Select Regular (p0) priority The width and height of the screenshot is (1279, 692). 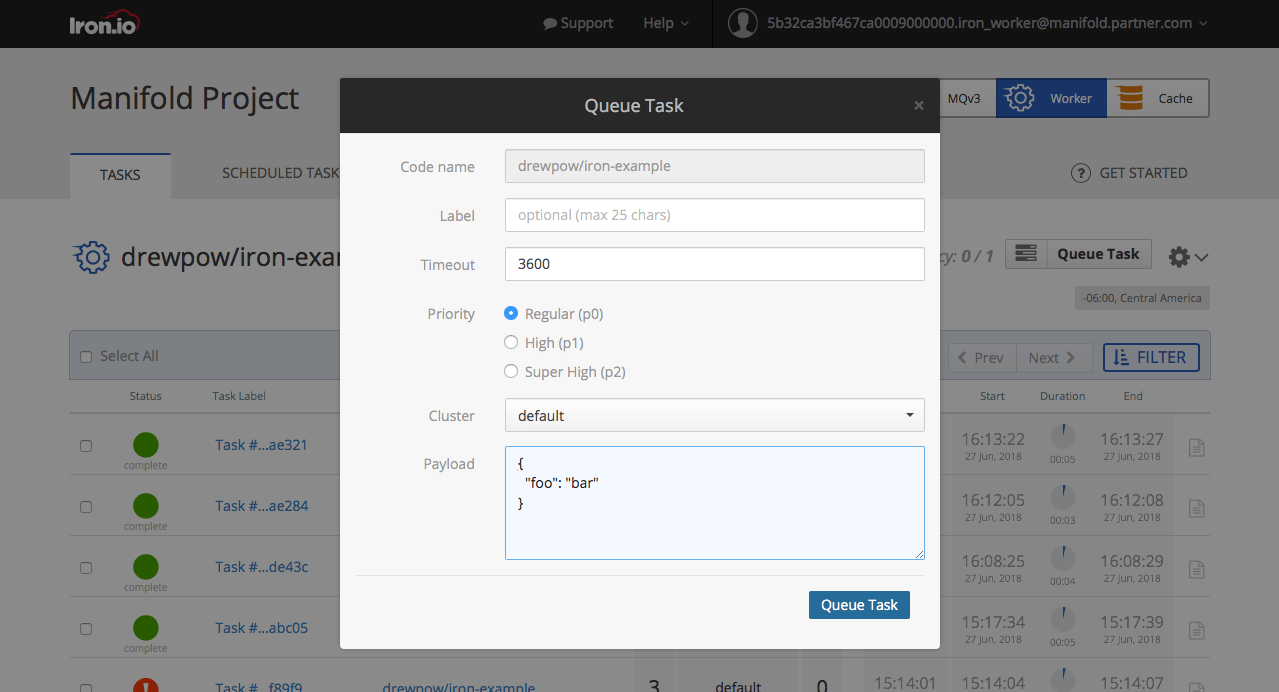511,314
